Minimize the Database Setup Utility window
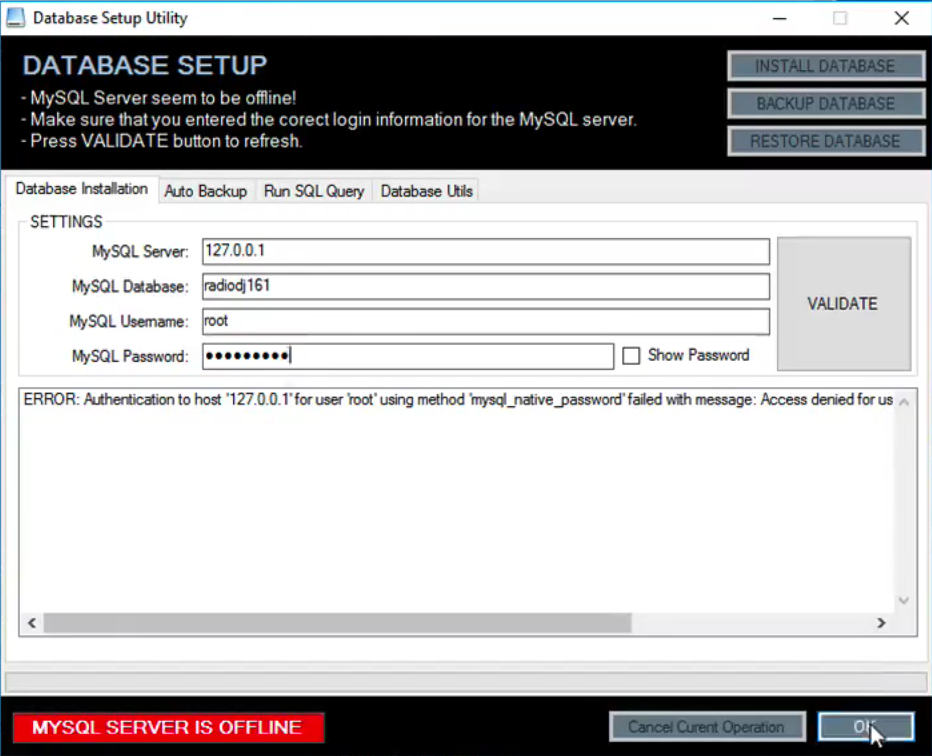Viewport: 932px width, 756px height. (779, 18)
